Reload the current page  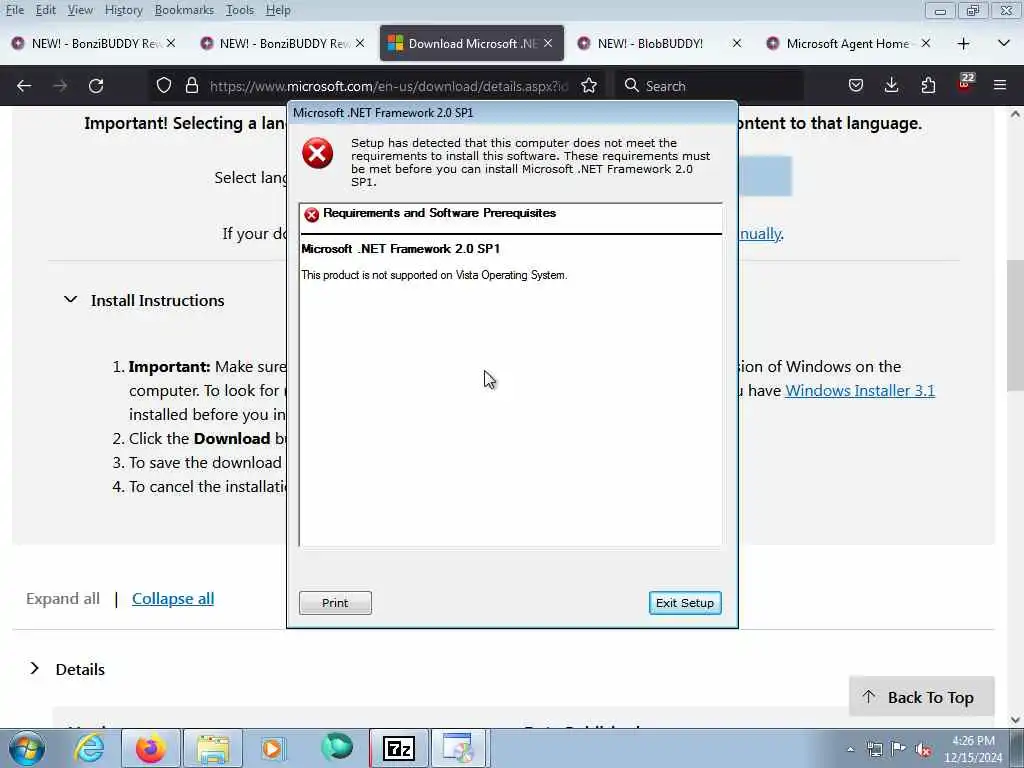96,86
